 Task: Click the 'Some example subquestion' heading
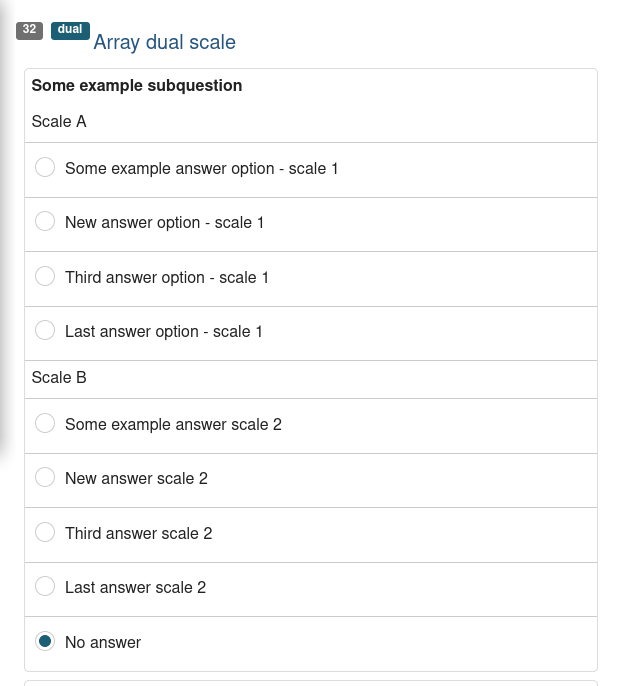point(137,86)
